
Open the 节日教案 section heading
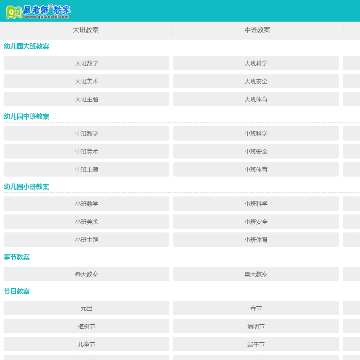(x=17, y=291)
